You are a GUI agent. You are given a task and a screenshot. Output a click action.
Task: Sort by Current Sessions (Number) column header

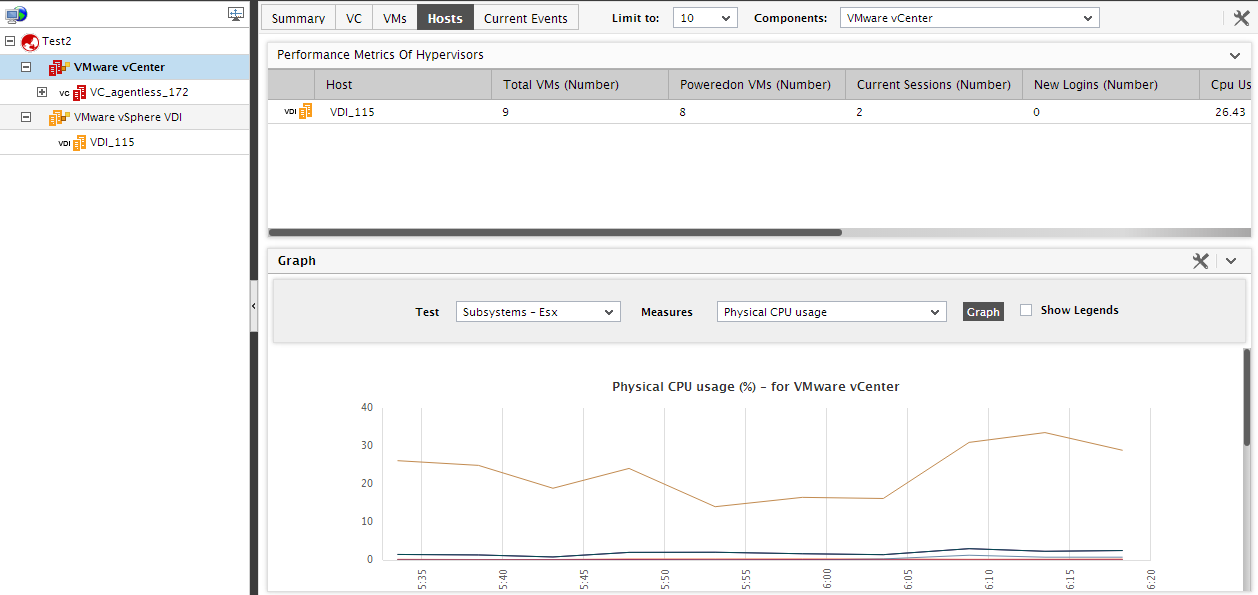click(x=933, y=85)
